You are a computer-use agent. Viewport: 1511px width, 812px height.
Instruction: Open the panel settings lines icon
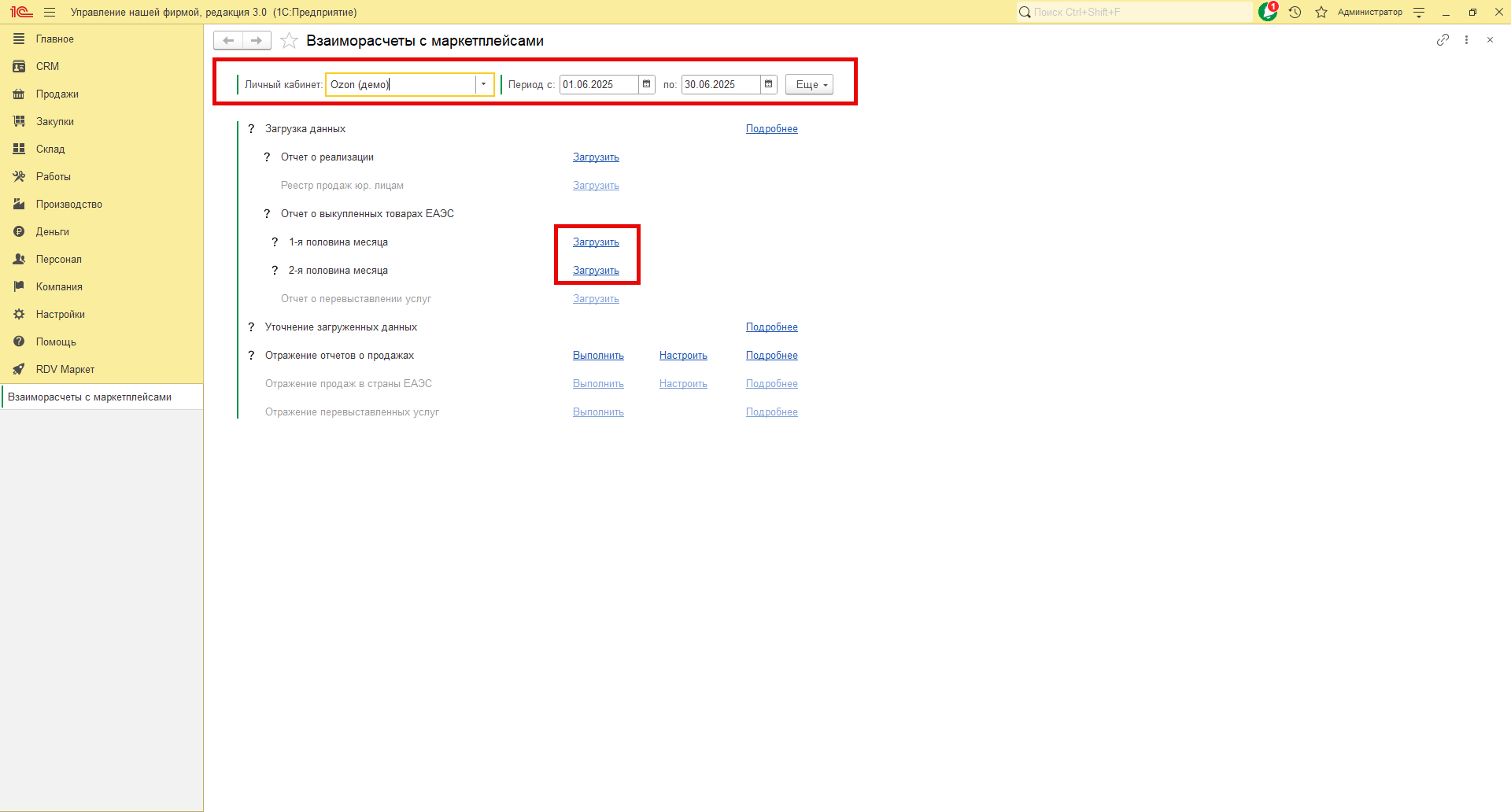(1419, 12)
